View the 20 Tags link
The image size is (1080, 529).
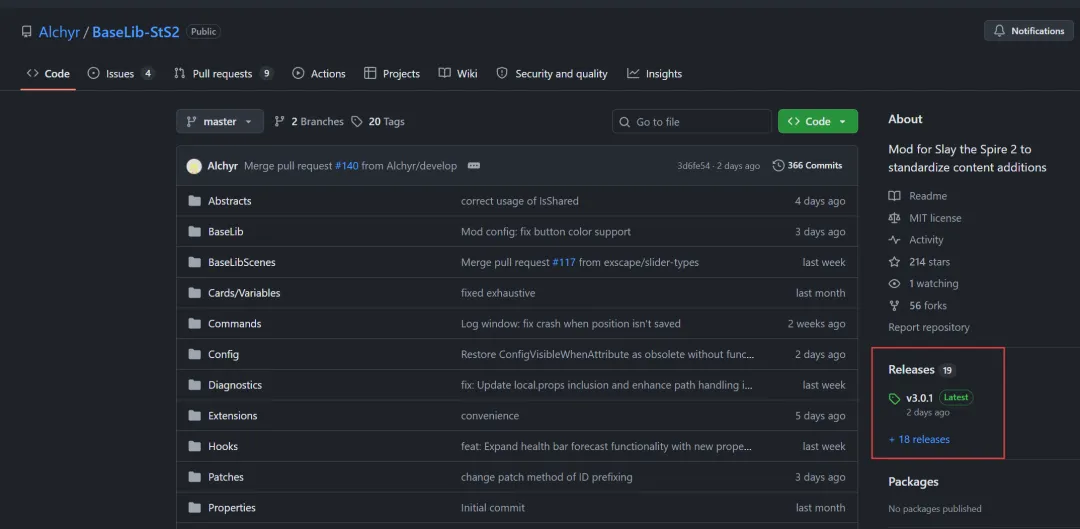point(378,121)
